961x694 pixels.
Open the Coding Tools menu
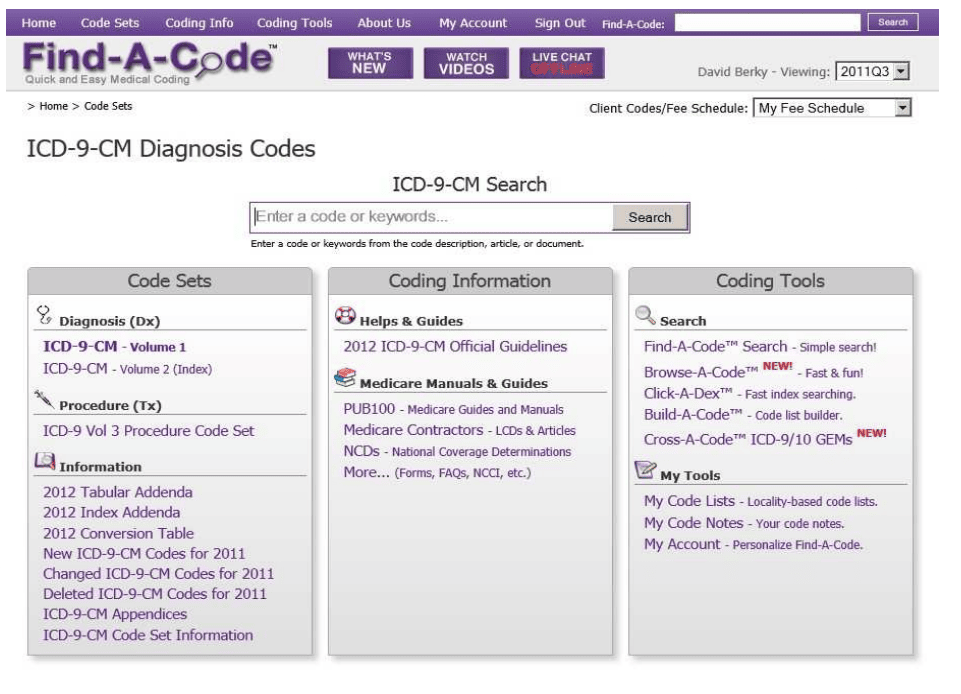[x=294, y=23]
